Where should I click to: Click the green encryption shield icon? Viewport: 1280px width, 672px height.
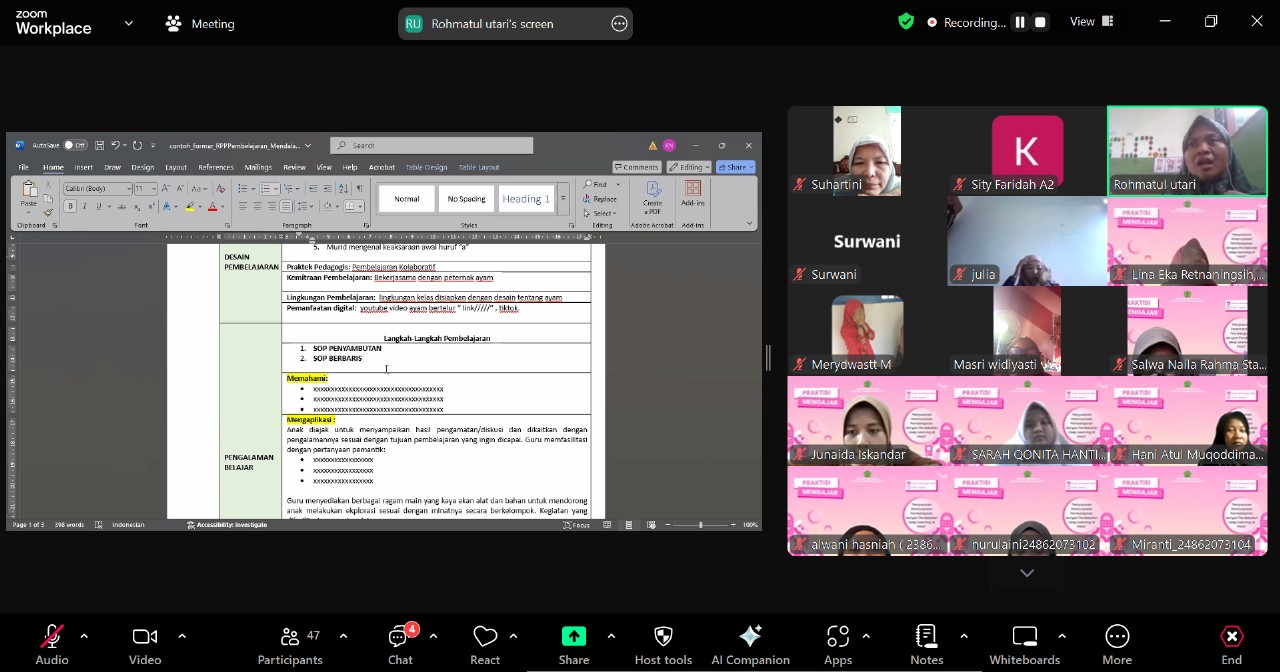pos(906,22)
